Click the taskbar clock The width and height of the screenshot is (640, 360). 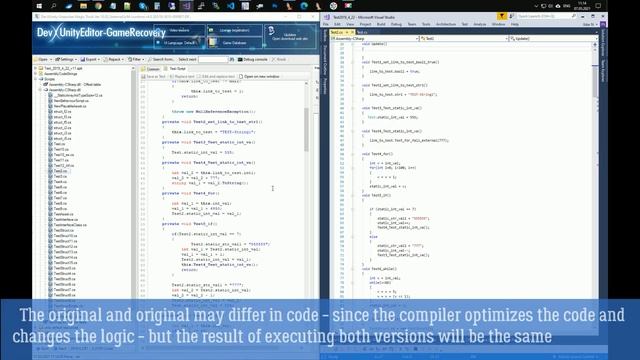pyautogui.click(x=582, y=6)
